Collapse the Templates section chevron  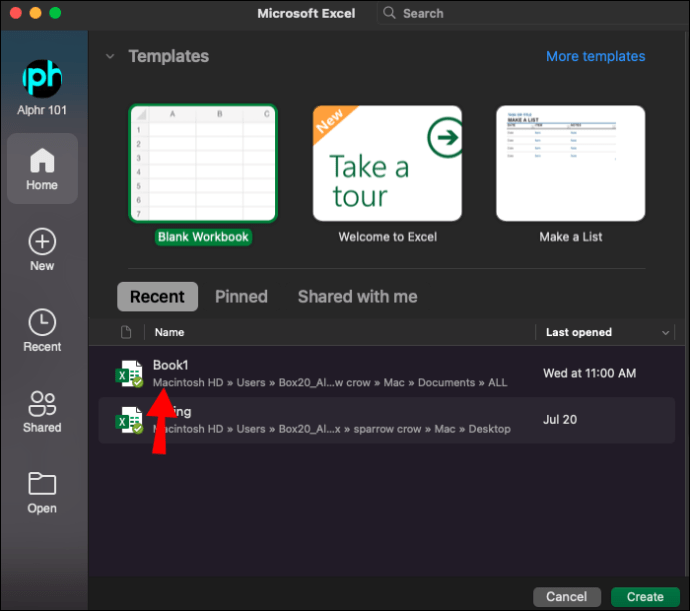pos(110,56)
